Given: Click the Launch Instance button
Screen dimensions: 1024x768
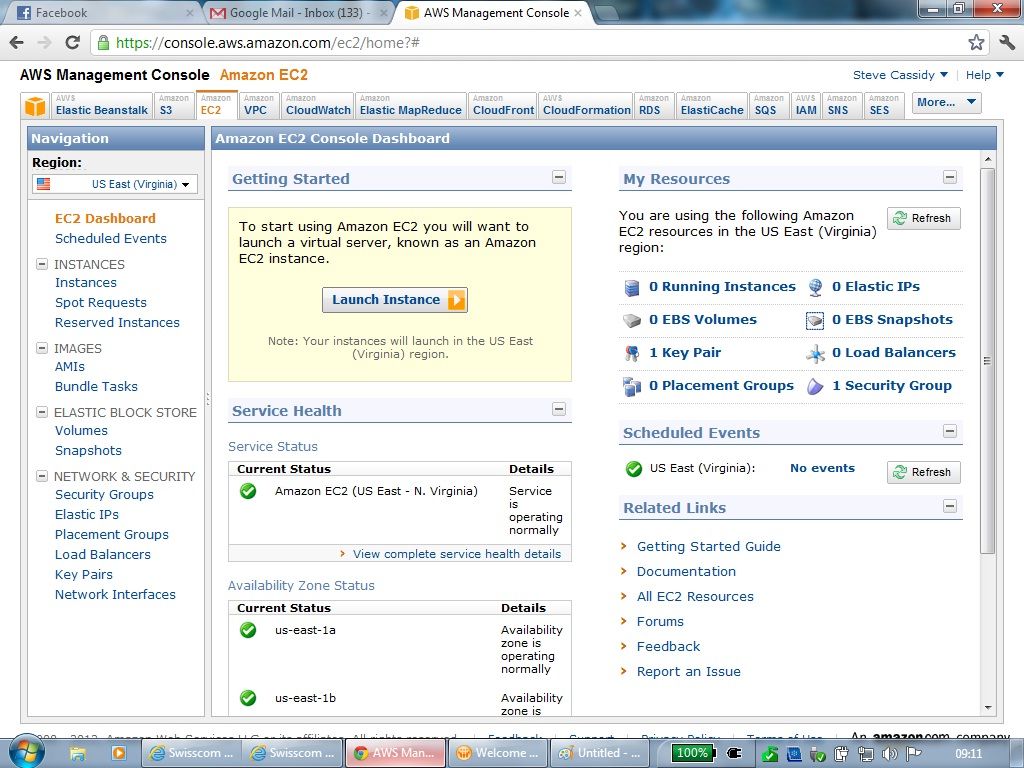Looking at the screenshot, I should [x=395, y=300].
